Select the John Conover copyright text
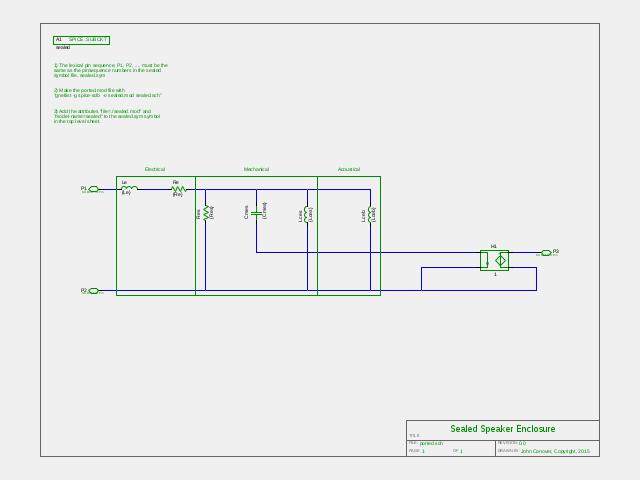The height and width of the screenshot is (480, 640). click(x=555, y=451)
